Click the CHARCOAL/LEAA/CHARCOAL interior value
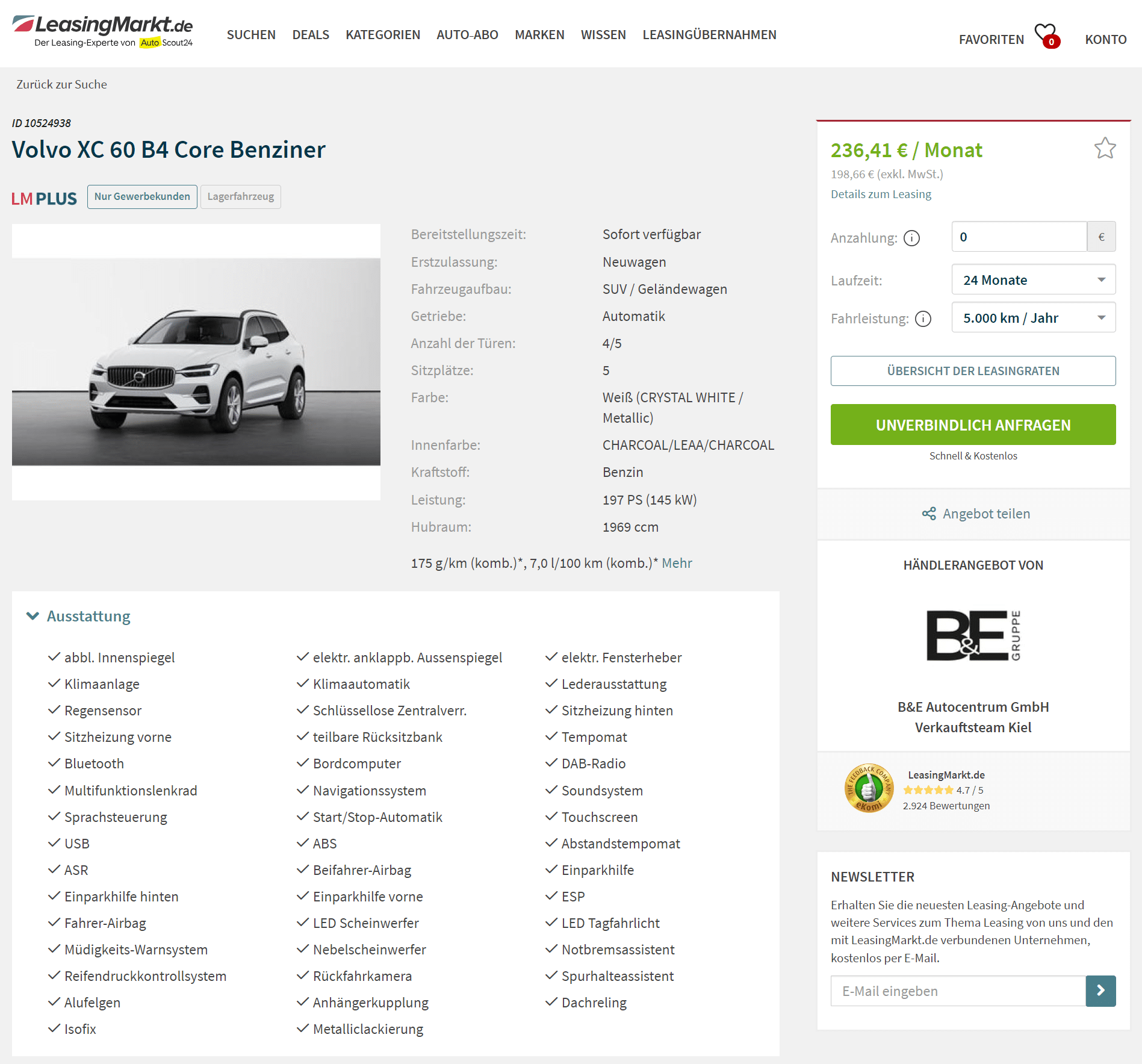 pyautogui.click(x=688, y=446)
